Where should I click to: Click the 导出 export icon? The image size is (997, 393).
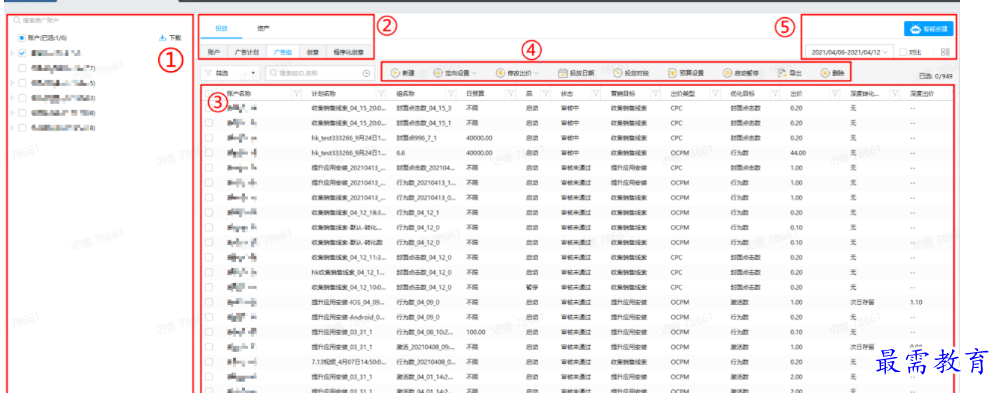[x=782, y=73]
